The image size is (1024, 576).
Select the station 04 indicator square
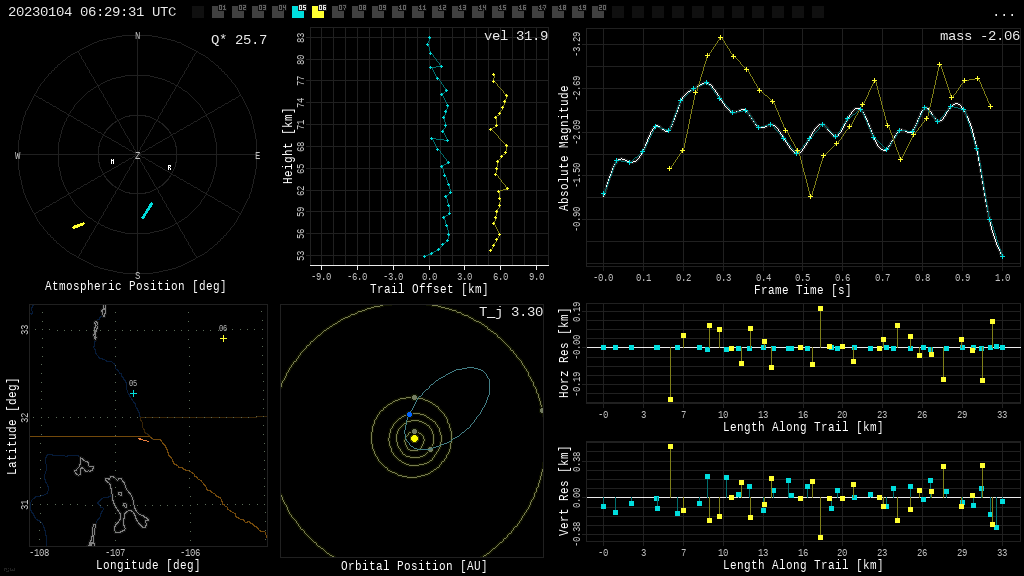278,12
